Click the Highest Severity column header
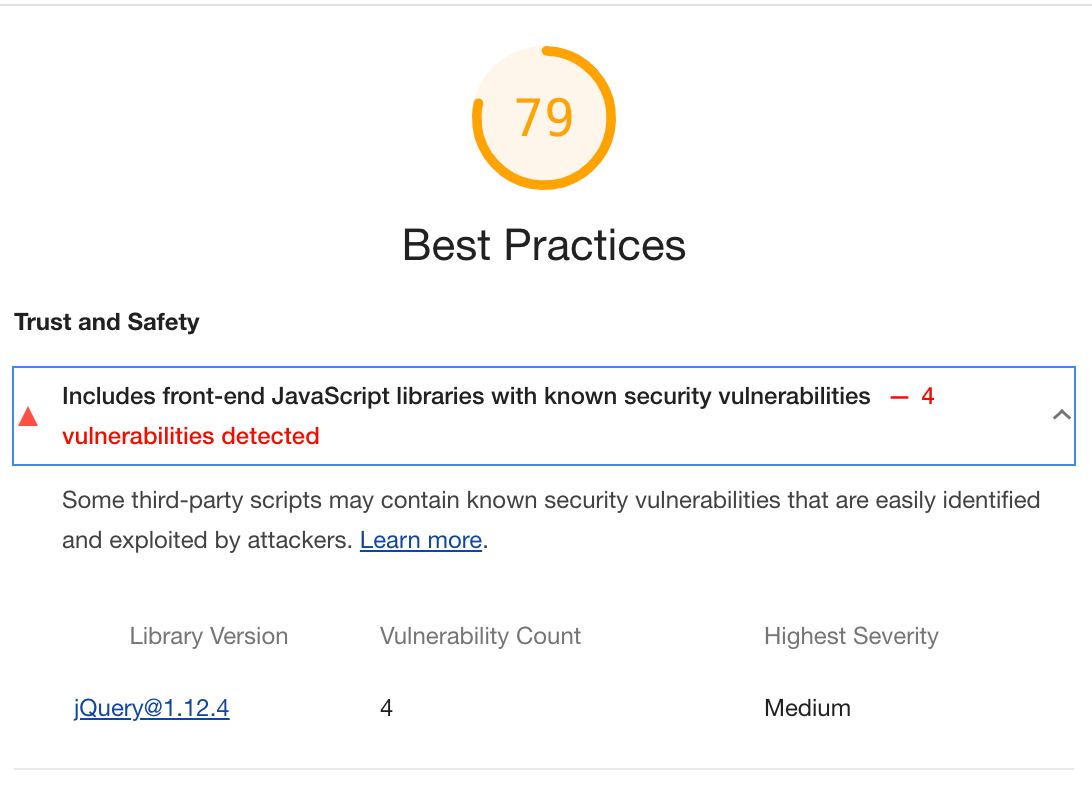Screen dimensions: 1092x802 pyautogui.click(x=851, y=637)
